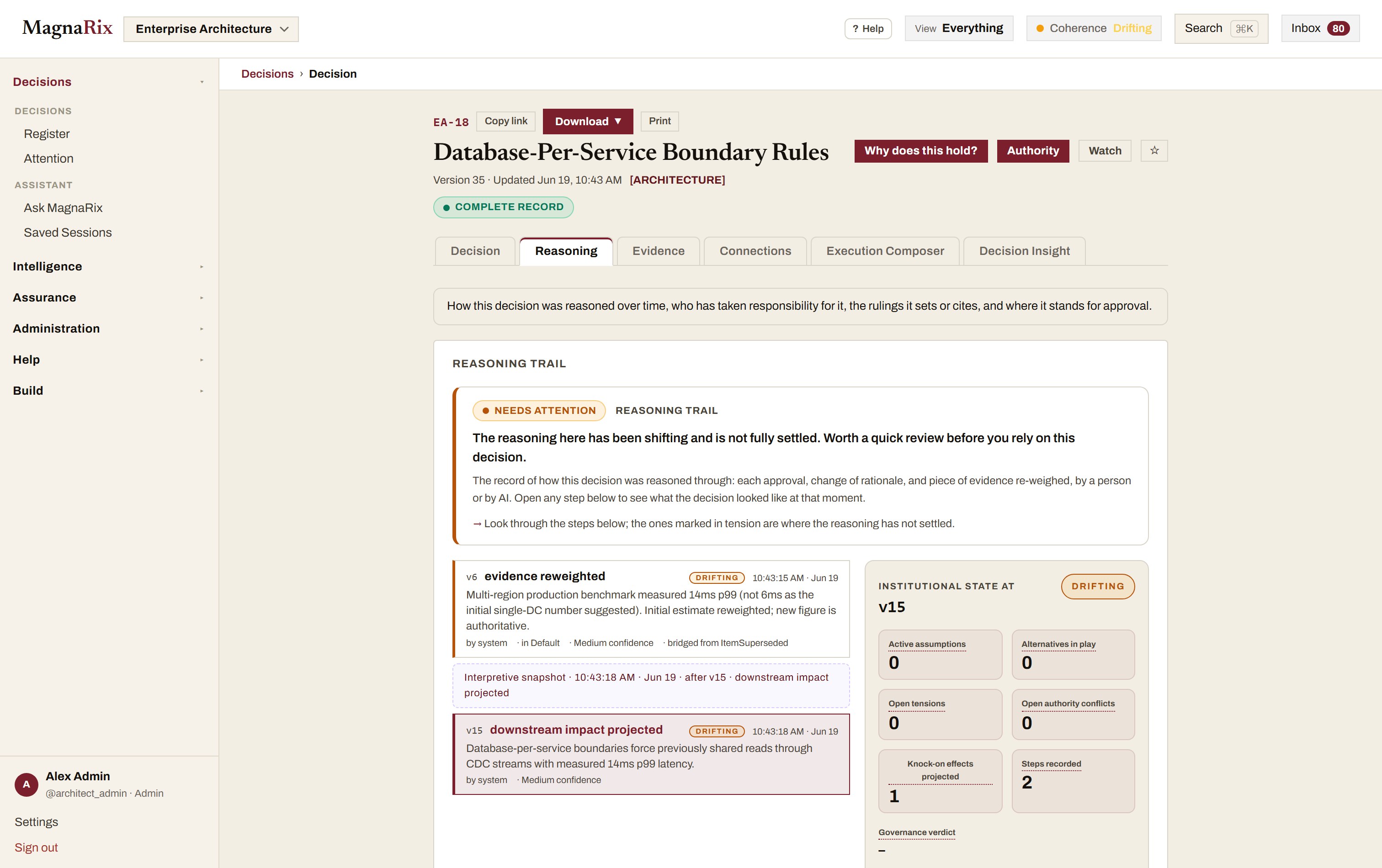Expand the Assurance sidebar section
The width and height of the screenshot is (1382, 868).
108,298
